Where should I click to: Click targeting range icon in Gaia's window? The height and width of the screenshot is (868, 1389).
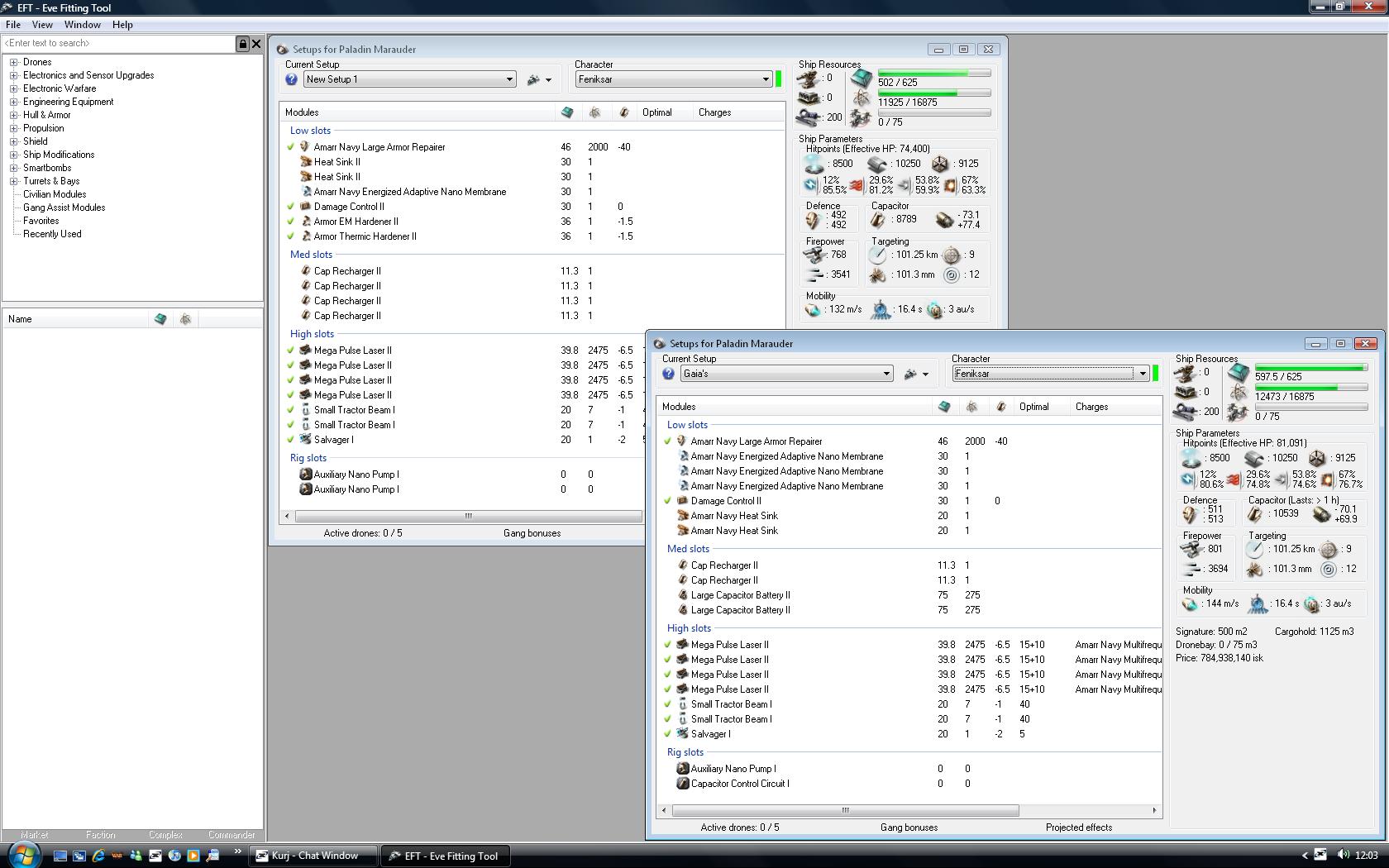coord(1255,549)
